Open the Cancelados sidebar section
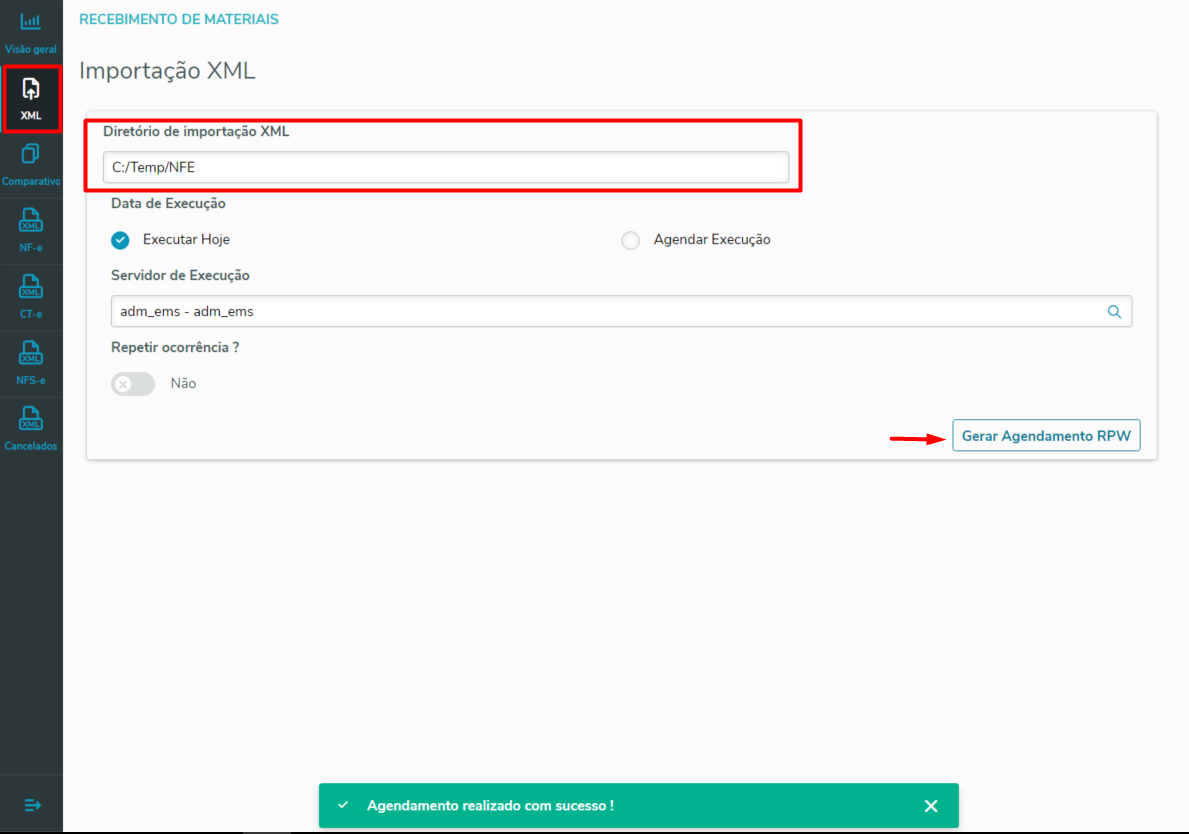 [x=30, y=429]
